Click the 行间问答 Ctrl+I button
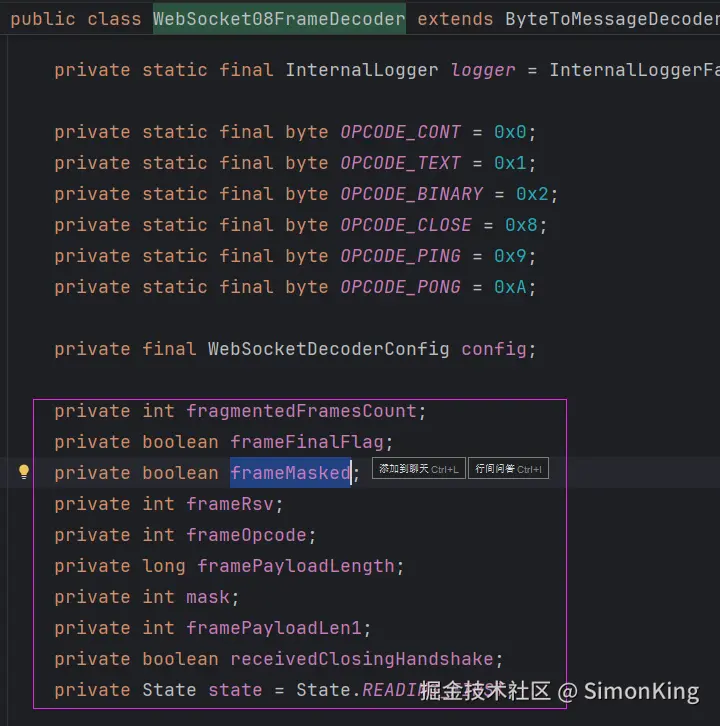The image size is (720, 726). pos(508,469)
